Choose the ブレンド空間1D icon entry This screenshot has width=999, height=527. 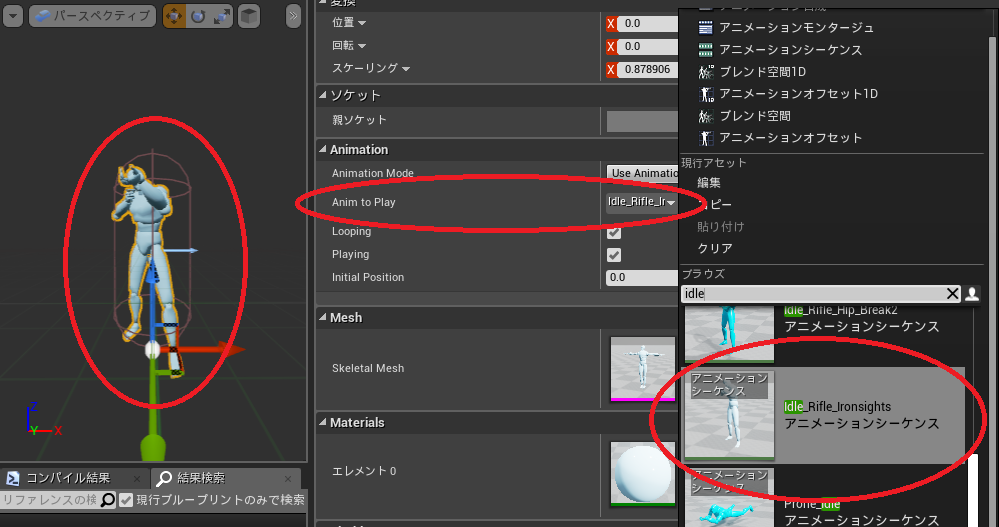pyautogui.click(x=705, y=71)
